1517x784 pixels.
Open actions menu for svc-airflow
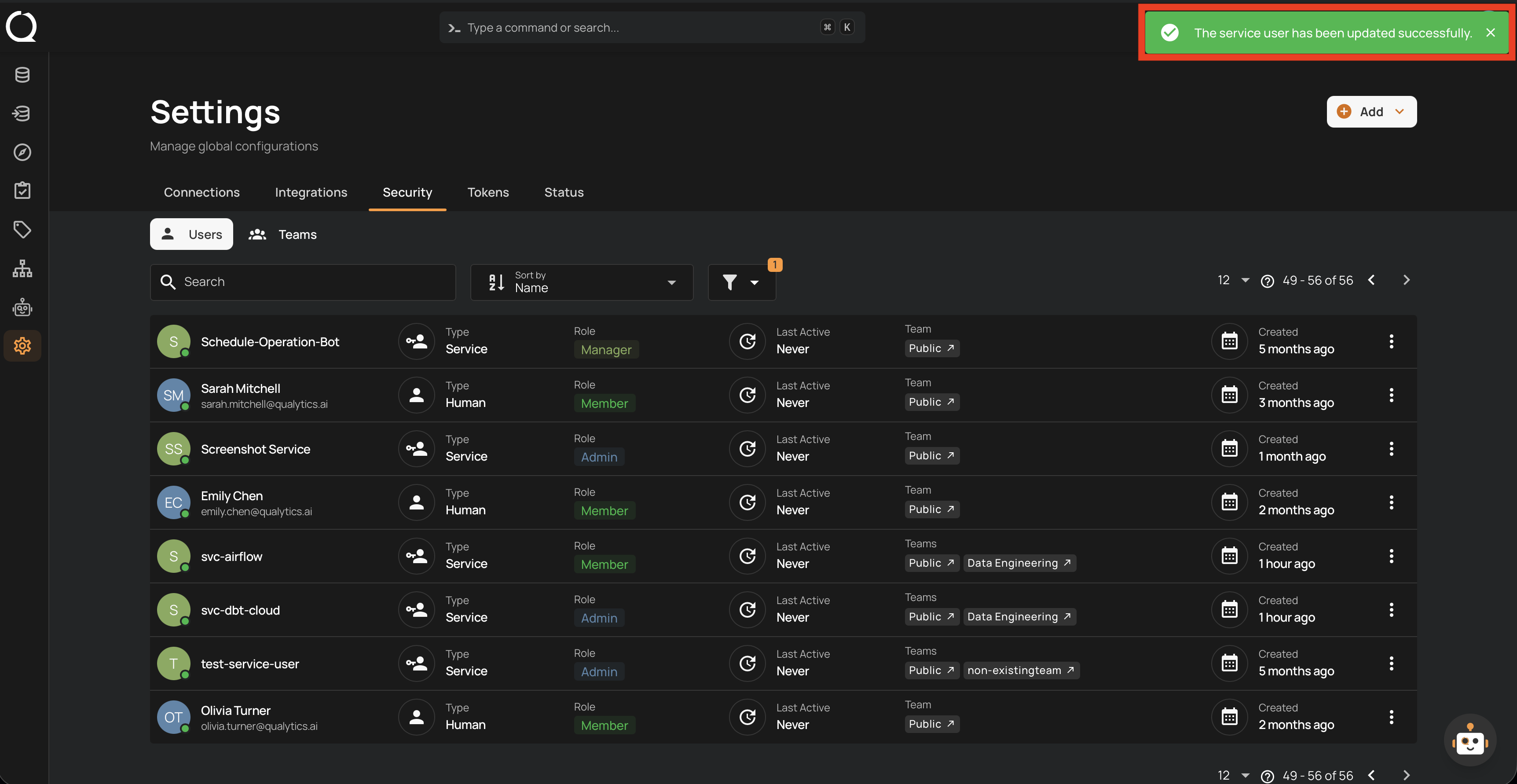pyautogui.click(x=1392, y=556)
